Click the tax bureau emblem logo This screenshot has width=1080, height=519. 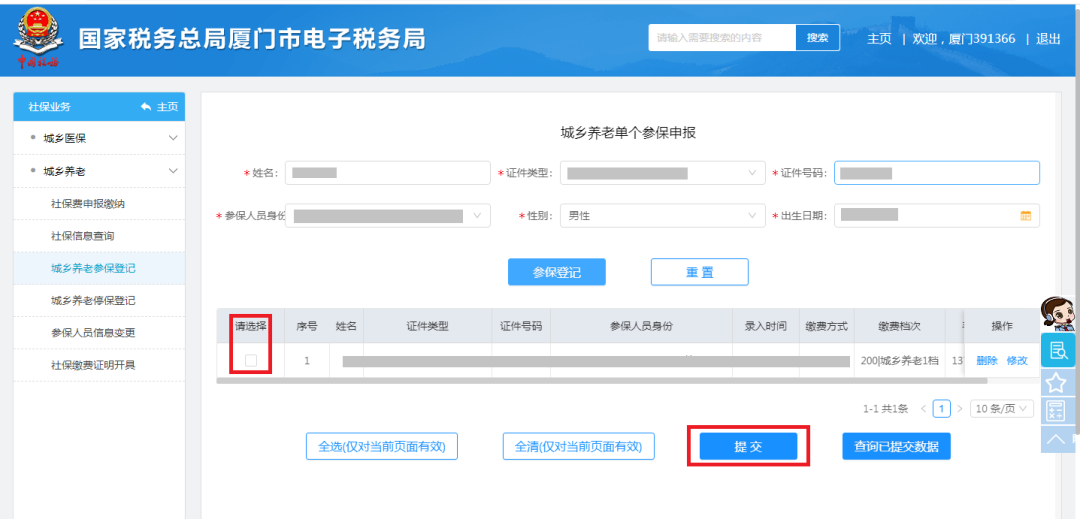[x=39, y=38]
